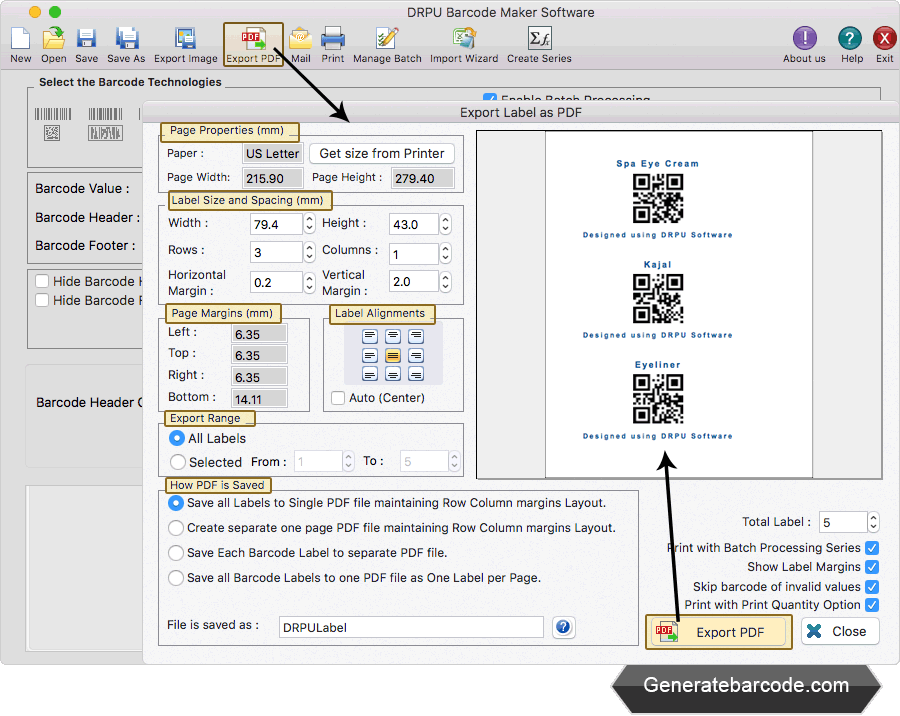900x716 pixels.
Task: Click the Create Series icon
Action: 539,39
